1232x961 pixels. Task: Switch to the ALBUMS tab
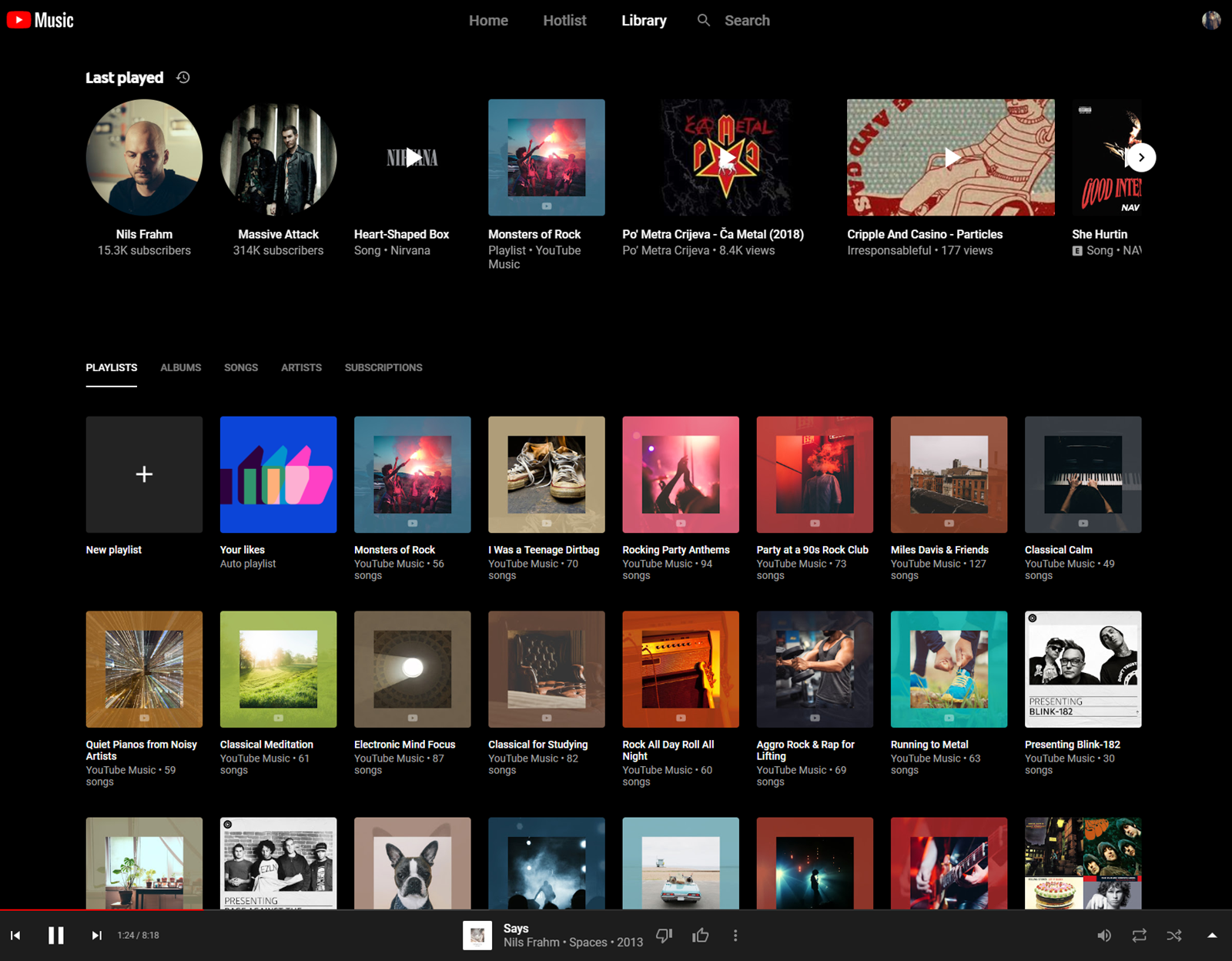point(181,367)
